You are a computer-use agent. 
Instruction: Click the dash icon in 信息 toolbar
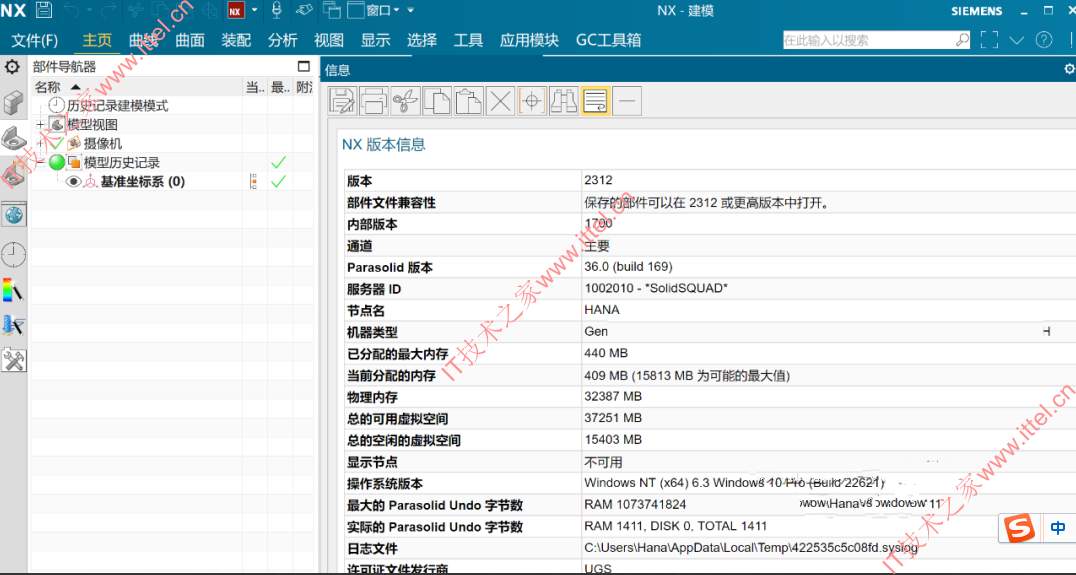[627, 101]
